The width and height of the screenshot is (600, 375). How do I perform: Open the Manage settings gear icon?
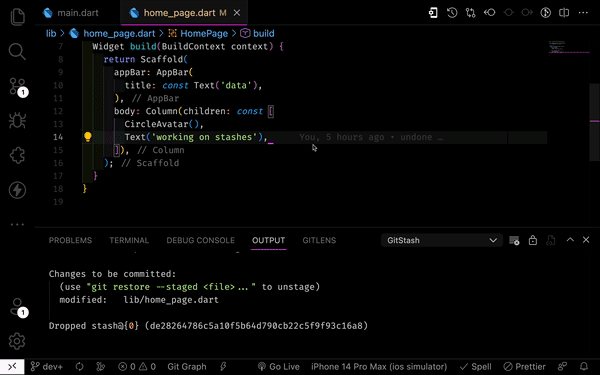pyautogui.click(x=17, y=341)
